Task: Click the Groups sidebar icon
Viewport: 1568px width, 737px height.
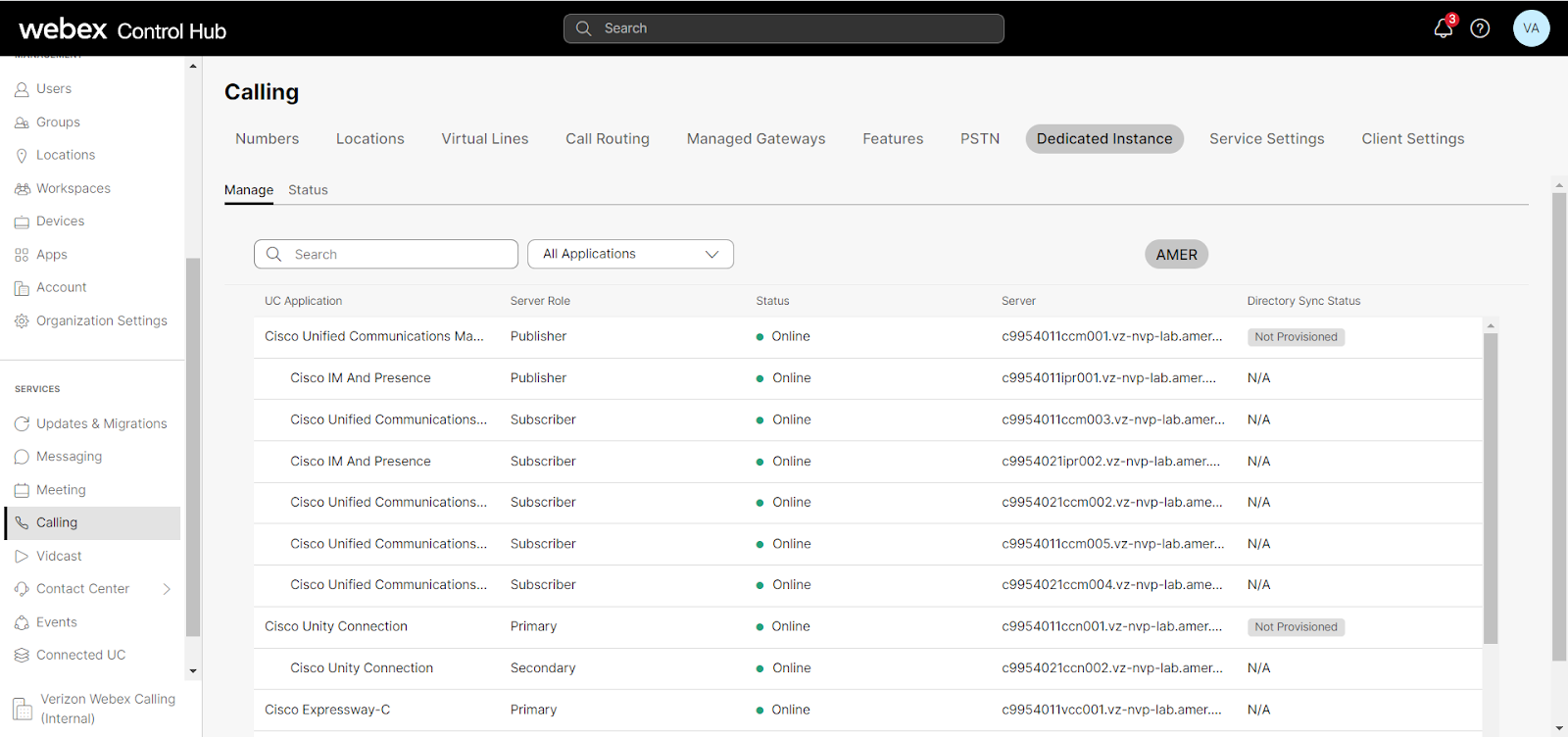Action: point(22,123)
